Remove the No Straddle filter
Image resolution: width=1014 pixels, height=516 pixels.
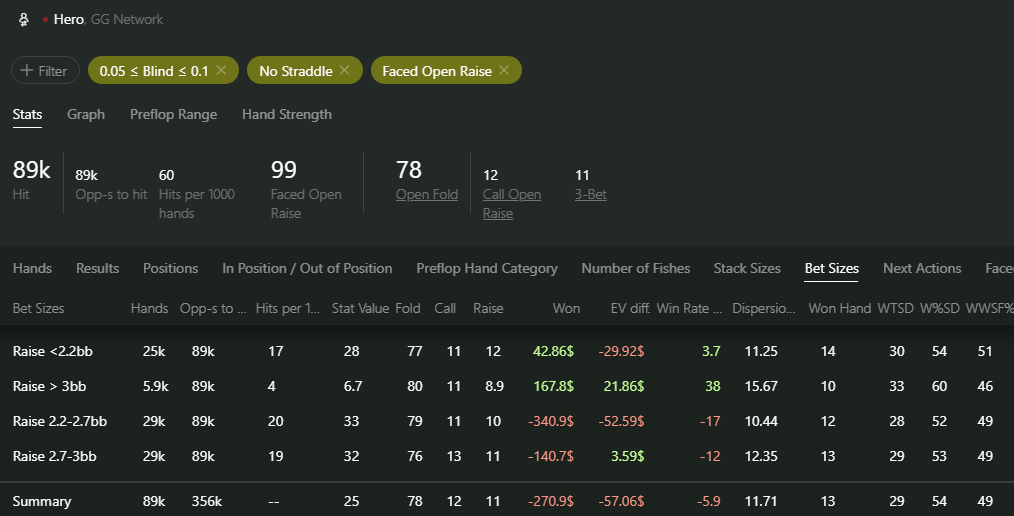345,70
